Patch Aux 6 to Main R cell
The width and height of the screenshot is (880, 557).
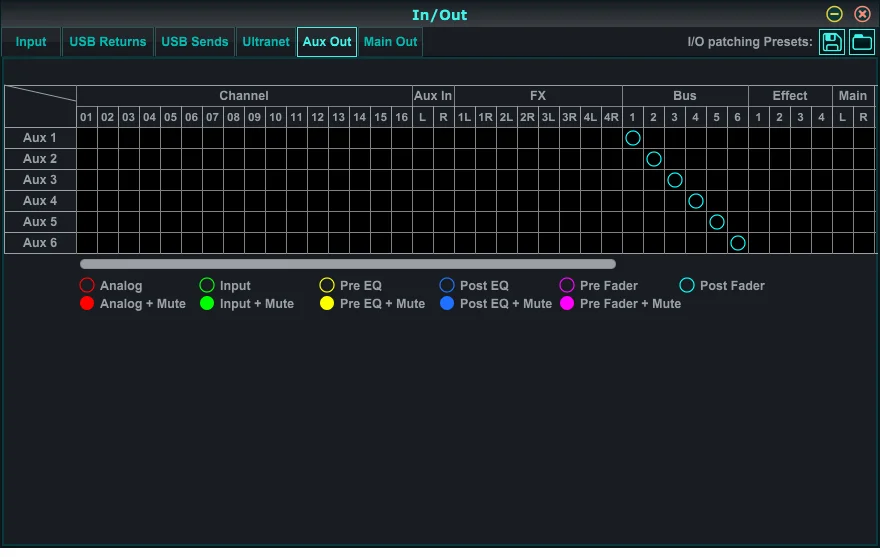pos(864,243)
